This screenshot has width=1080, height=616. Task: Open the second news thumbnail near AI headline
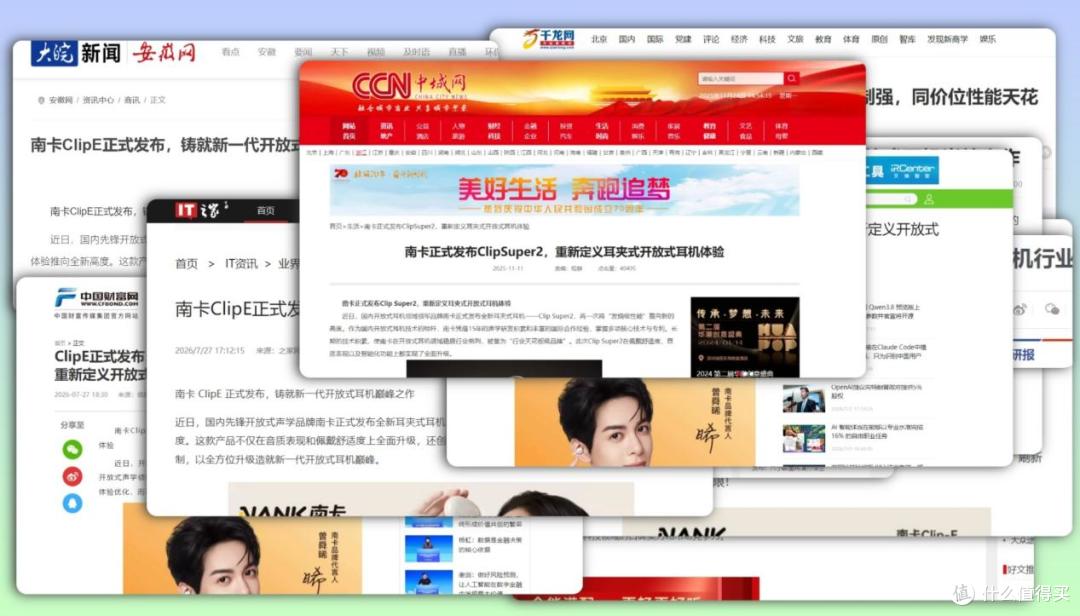803,438
